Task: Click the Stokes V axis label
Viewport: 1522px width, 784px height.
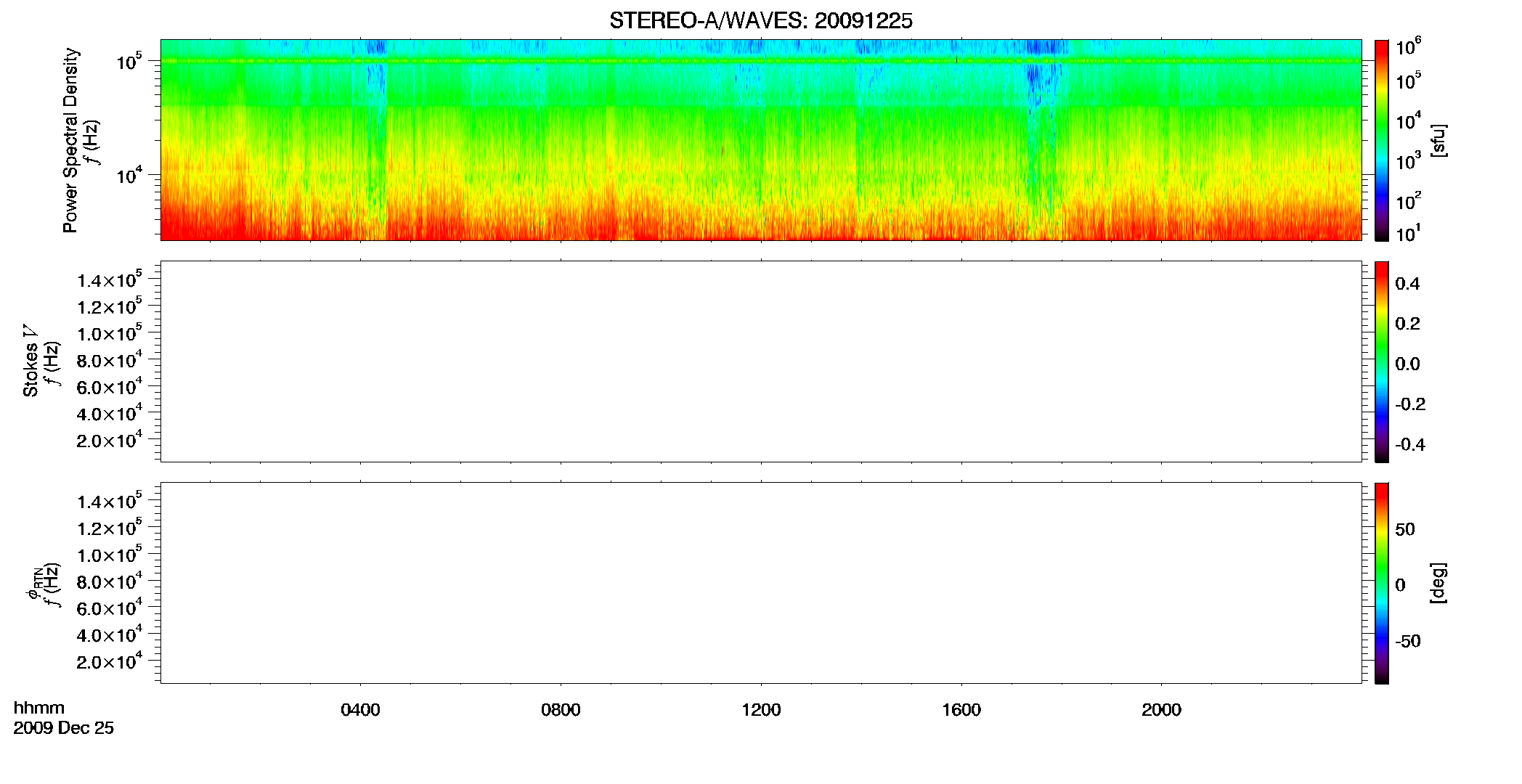Action: 30,361
